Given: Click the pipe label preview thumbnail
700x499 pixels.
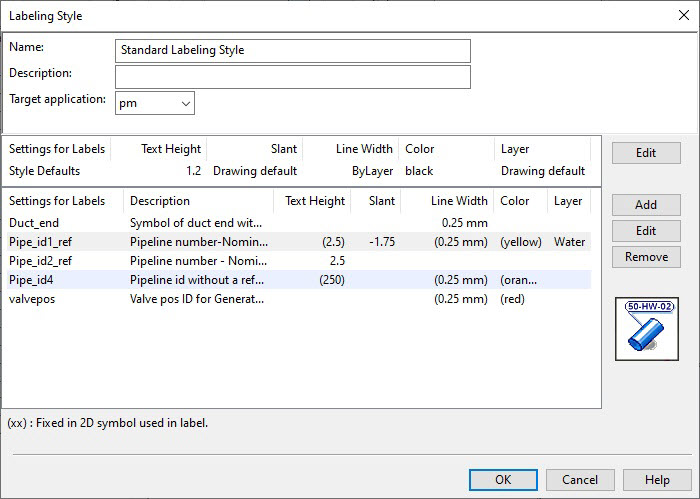Looking at the screenshot, I should click(646, 329).
